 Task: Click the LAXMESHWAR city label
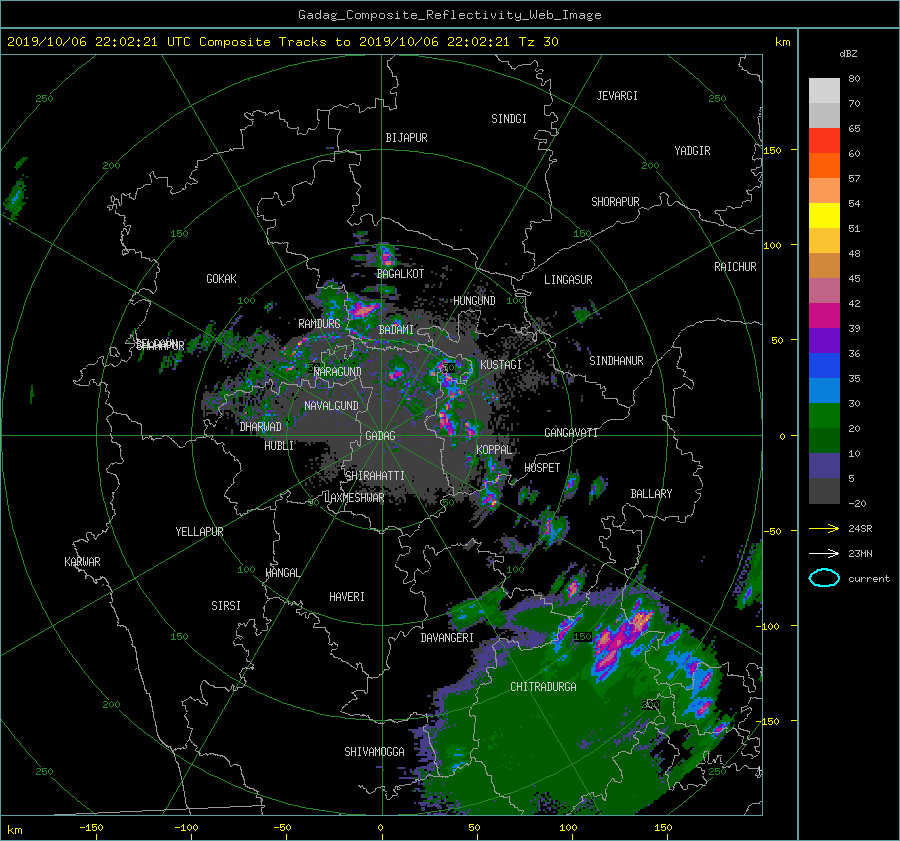[x=354, y=498]
